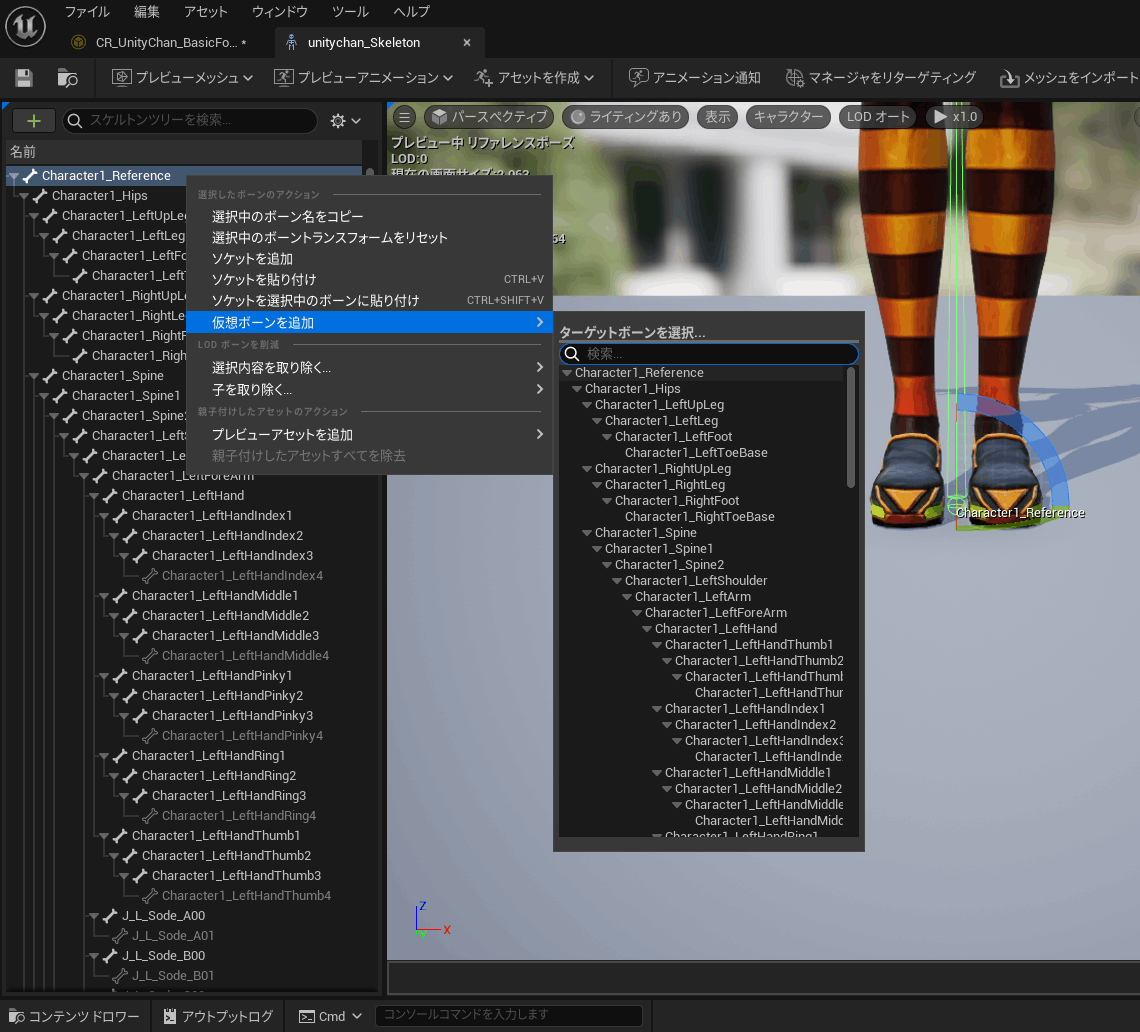Select Character1_LeftFoot as target bone
1140x1032 pixels.
(x=673, y=437)
